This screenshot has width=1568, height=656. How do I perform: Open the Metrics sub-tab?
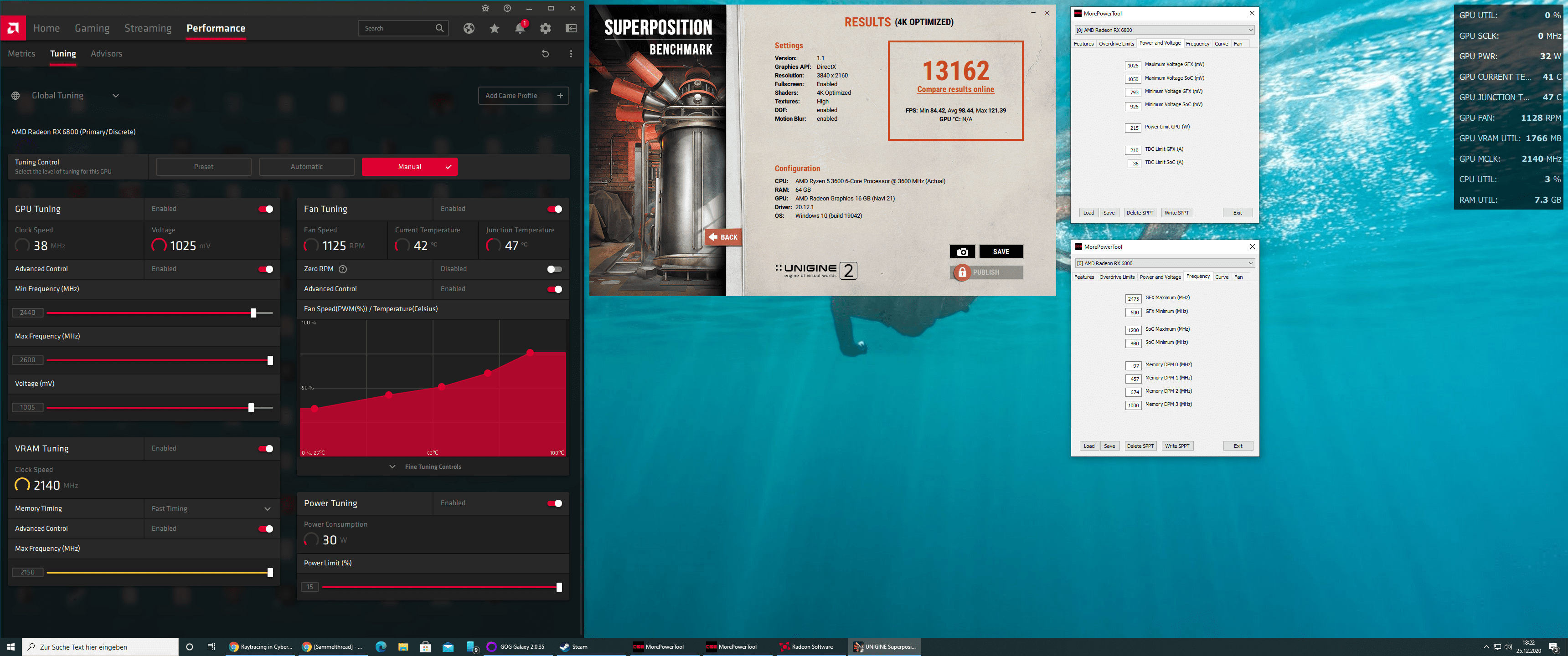(21, 54)
